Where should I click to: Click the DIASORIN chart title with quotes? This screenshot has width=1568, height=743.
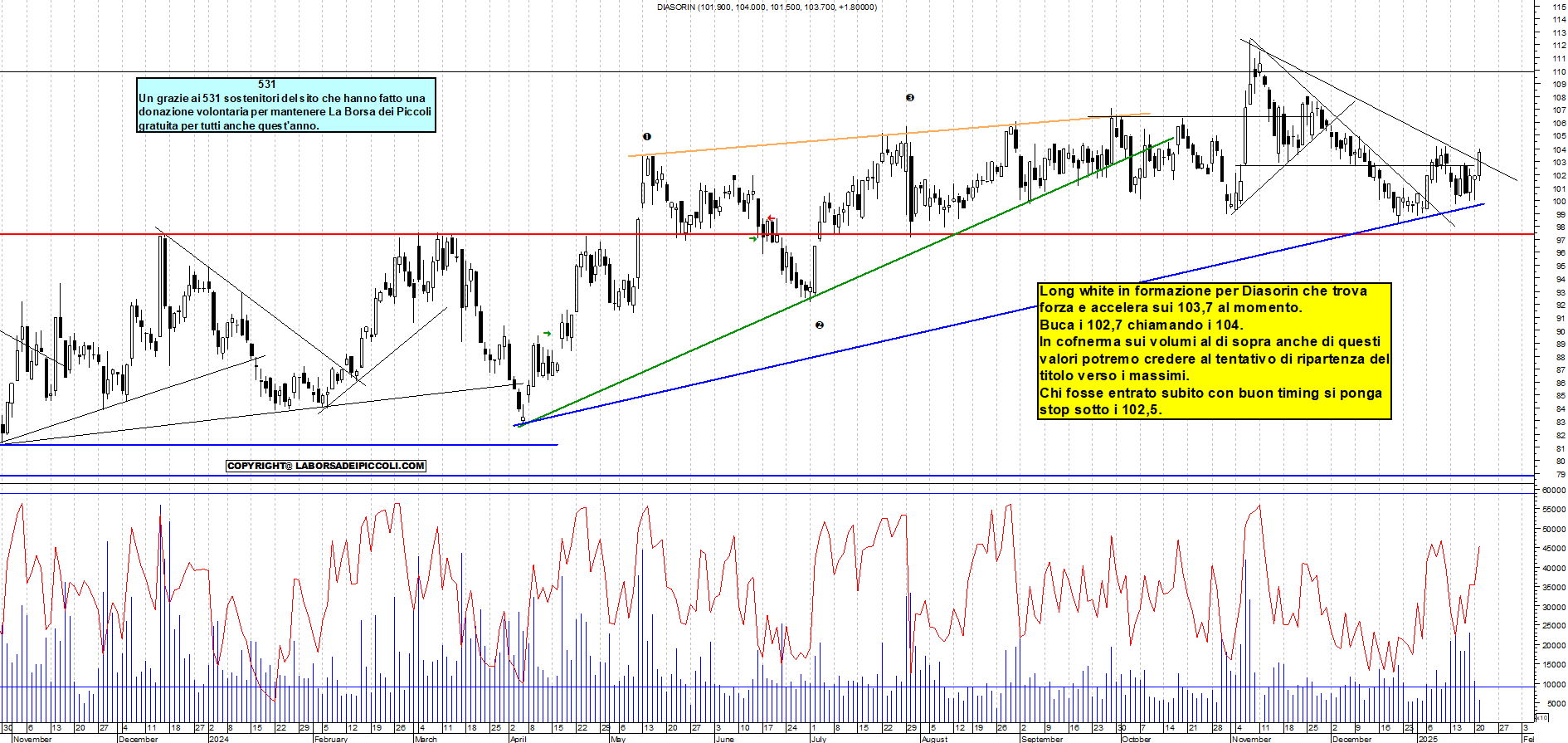[x=767, y=7]
